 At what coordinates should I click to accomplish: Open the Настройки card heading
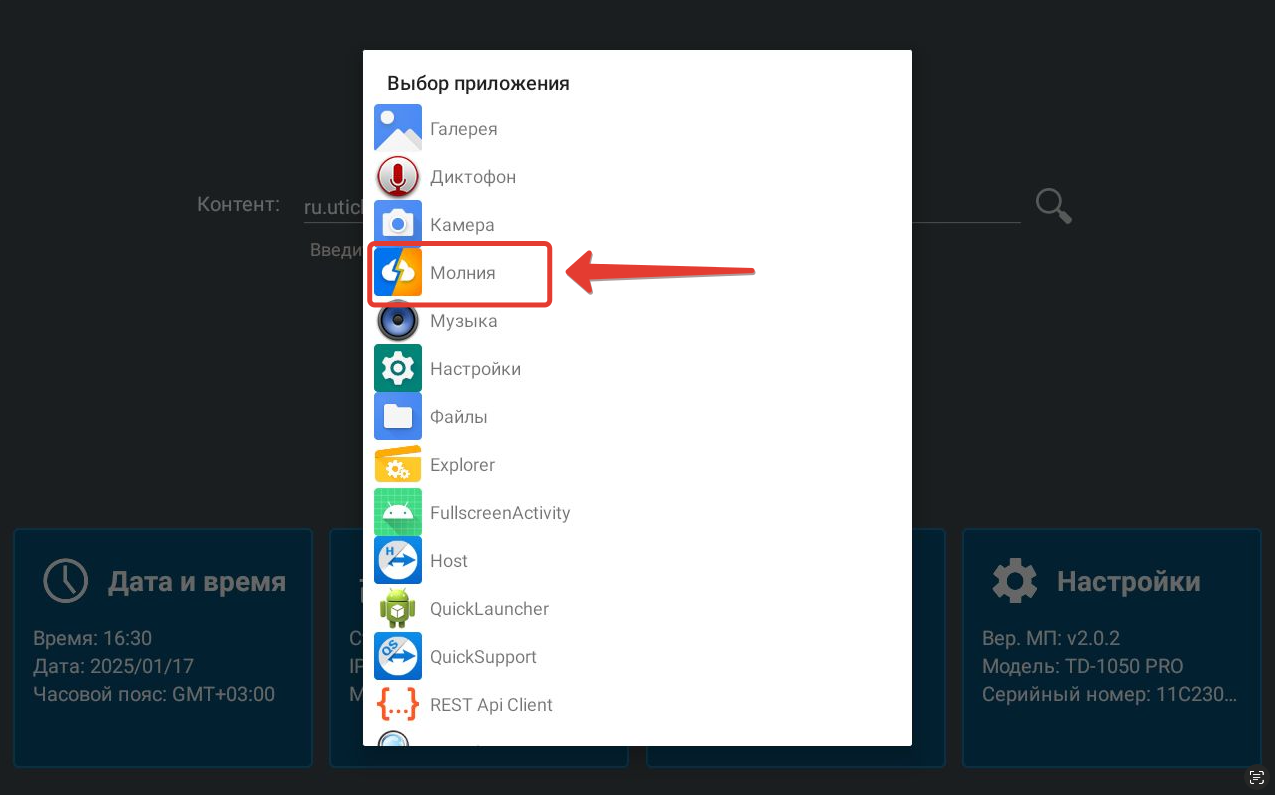(x=1129, y=581)
